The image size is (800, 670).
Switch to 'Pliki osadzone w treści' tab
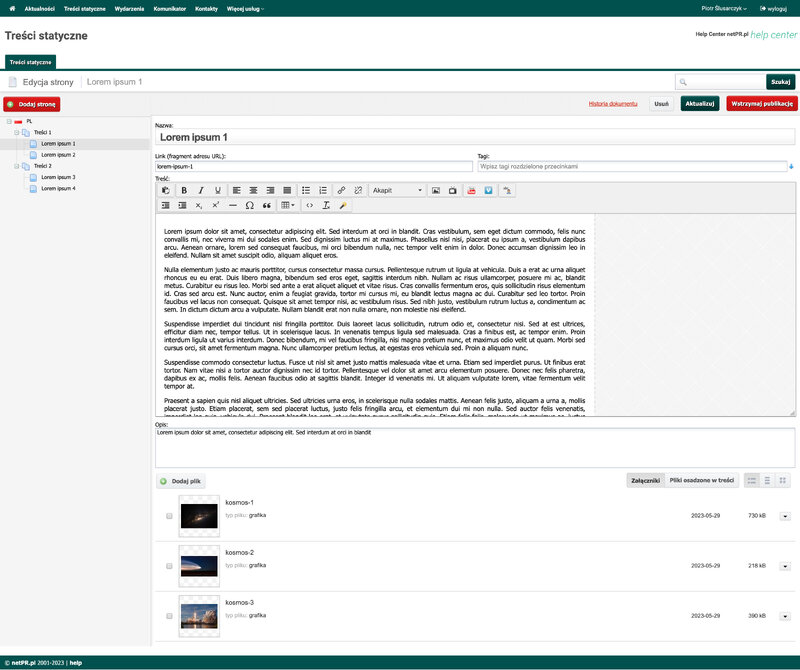pos(701,481)
